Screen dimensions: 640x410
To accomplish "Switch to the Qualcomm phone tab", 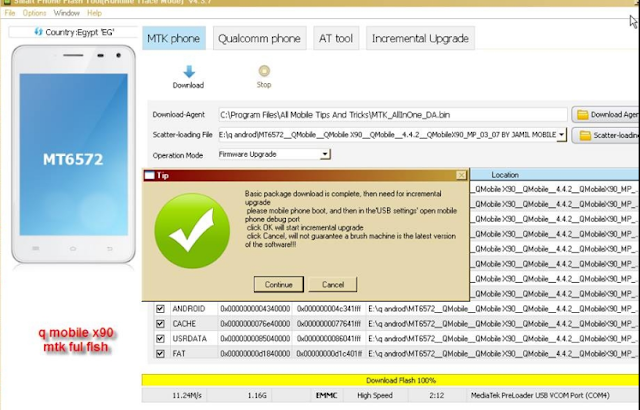I will (x=260, y=38).
